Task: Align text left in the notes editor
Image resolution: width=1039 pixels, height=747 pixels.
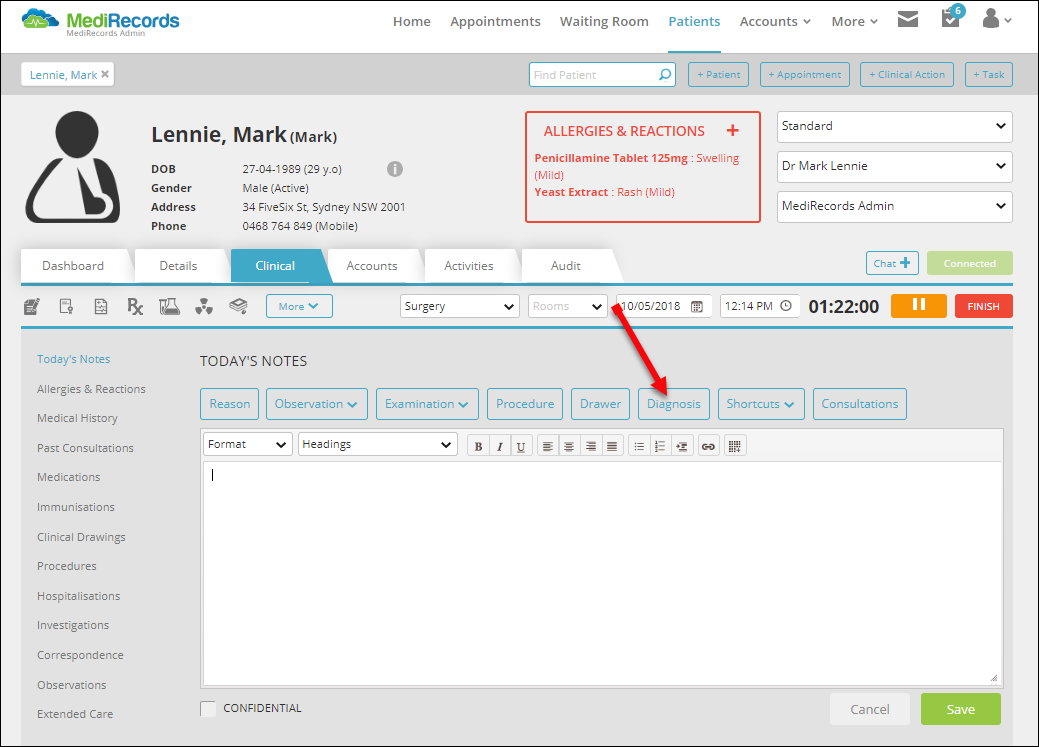Action: pos(547,446)
